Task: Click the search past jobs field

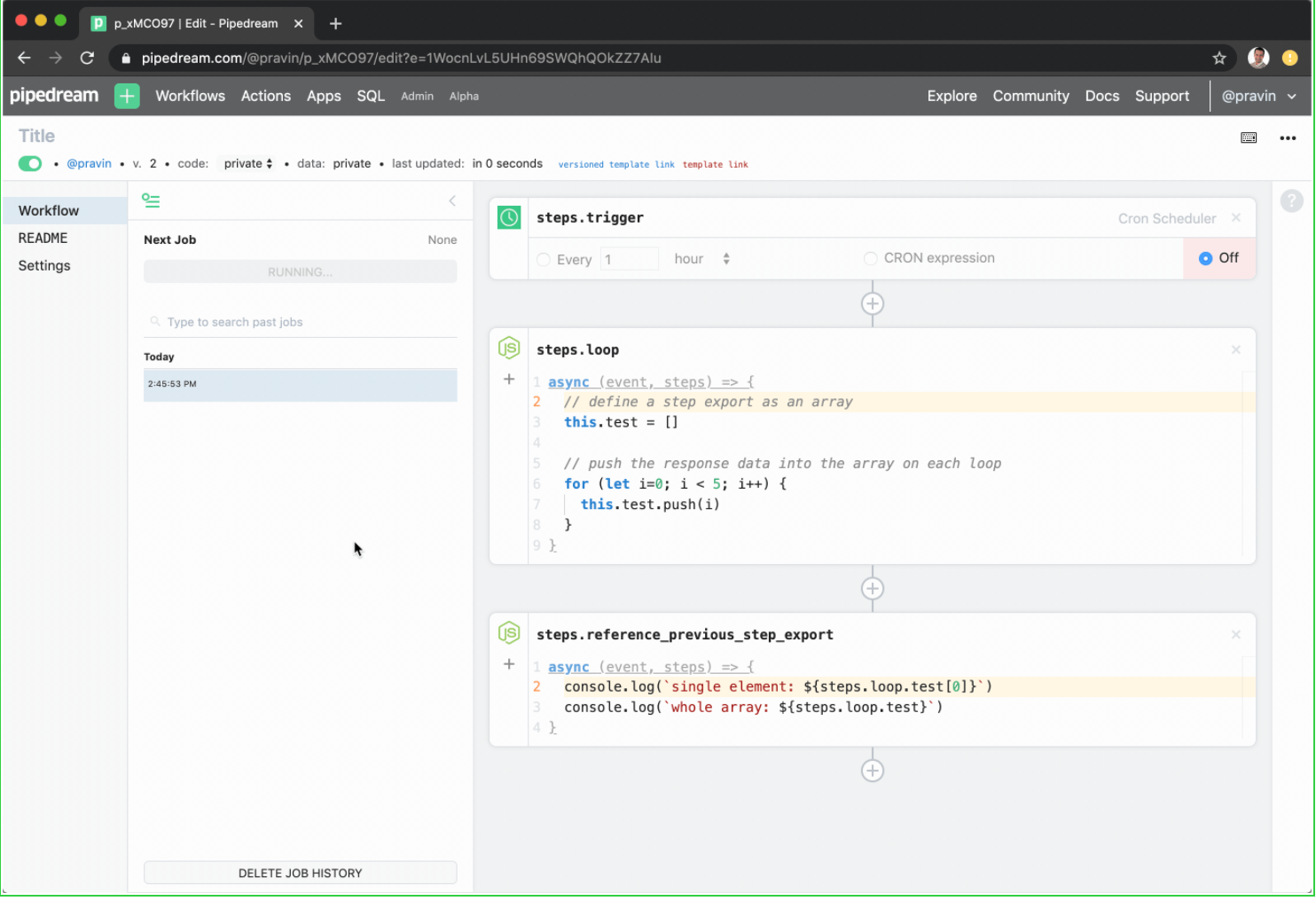Action: (x=302, y=322)
